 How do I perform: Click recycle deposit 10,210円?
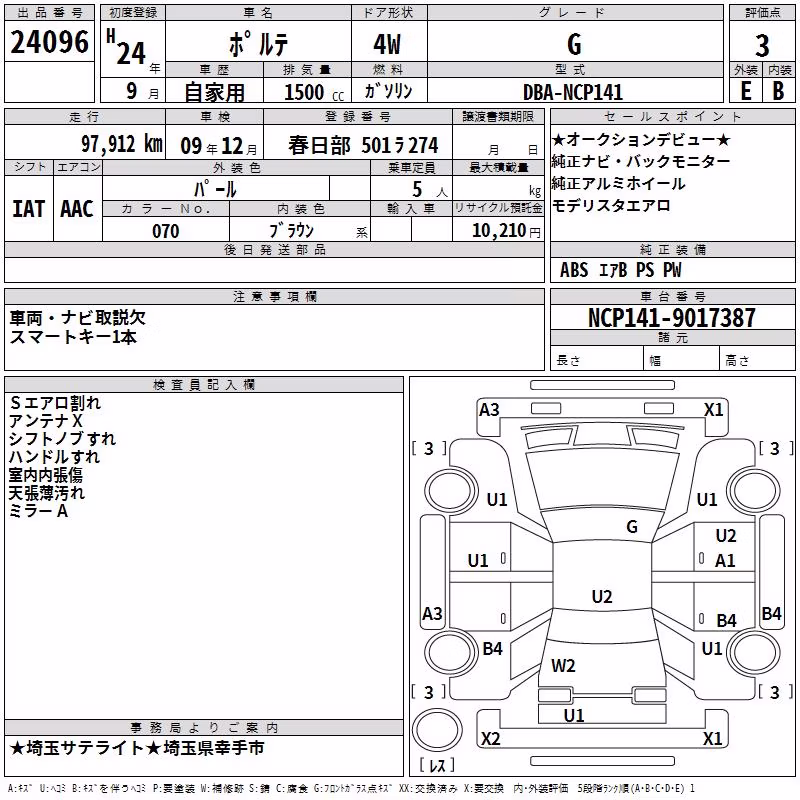506,231
